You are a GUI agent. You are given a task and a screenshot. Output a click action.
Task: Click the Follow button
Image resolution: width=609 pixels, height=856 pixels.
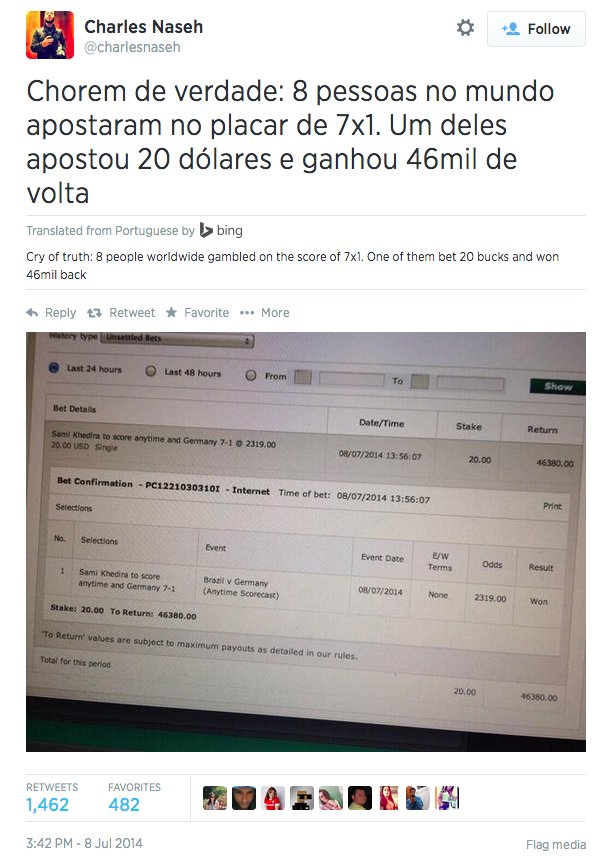coord(536,28)
